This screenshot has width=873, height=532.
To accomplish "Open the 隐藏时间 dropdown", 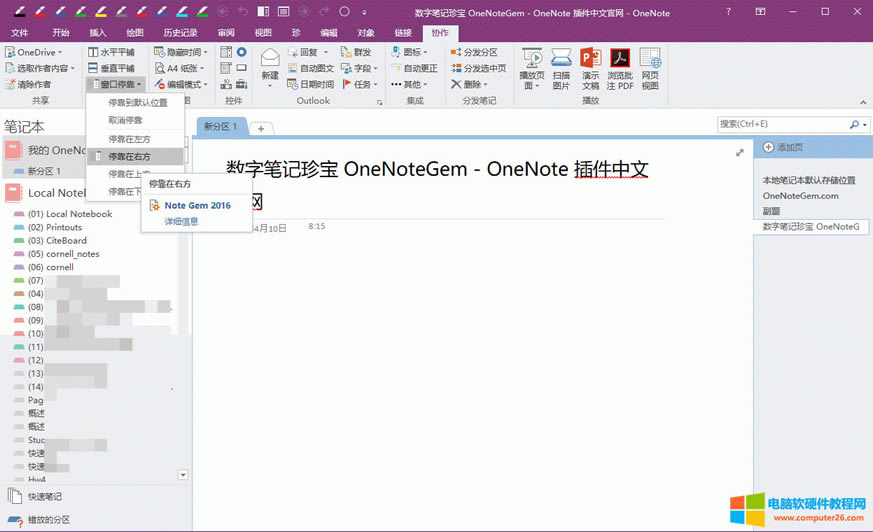I will click(181, 52).
